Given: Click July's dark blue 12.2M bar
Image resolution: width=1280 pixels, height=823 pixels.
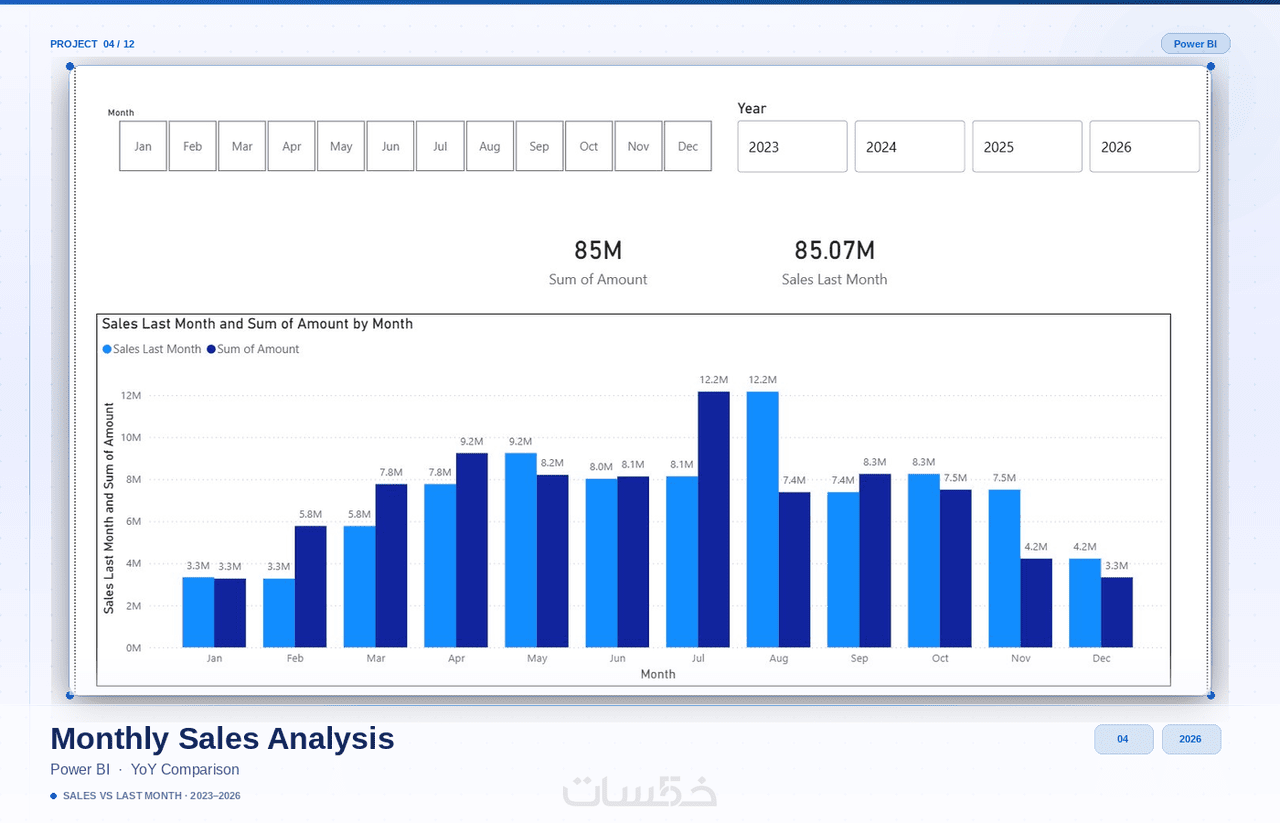Looking at the screenshot, I should pos(714,519).
